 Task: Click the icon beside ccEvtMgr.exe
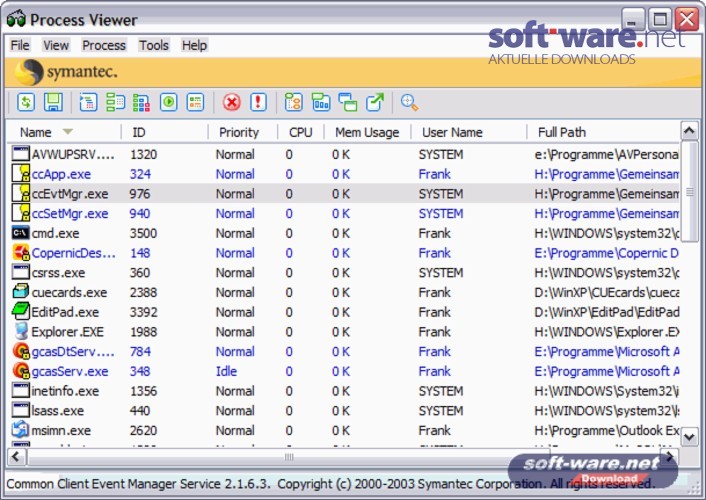20,194
